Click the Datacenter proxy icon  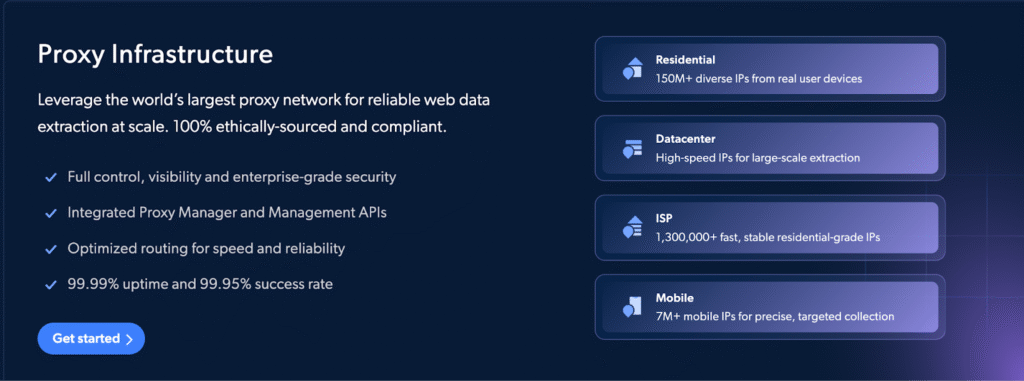(x=632, y=148)
